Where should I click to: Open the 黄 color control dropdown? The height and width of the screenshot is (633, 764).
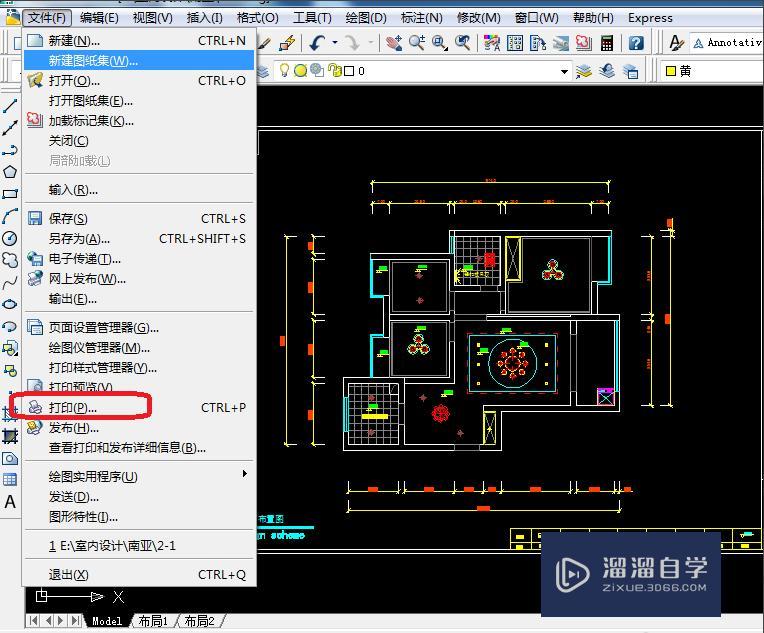711,71
